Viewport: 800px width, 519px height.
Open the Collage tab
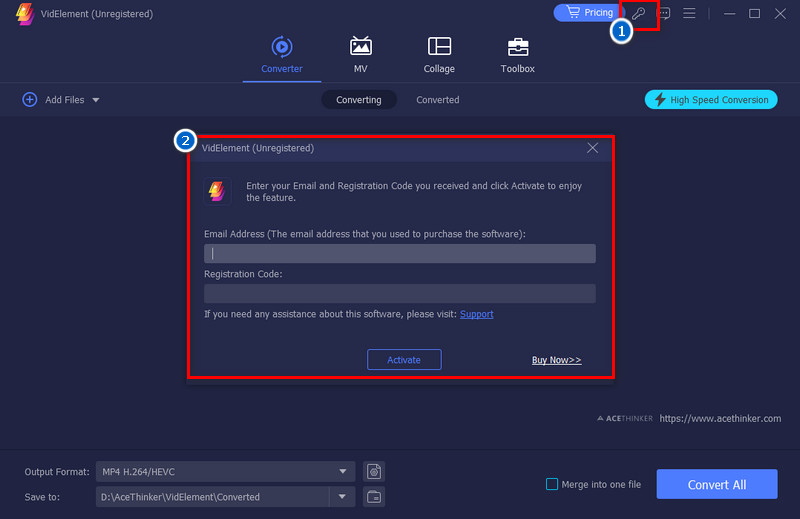coord(438,55)
